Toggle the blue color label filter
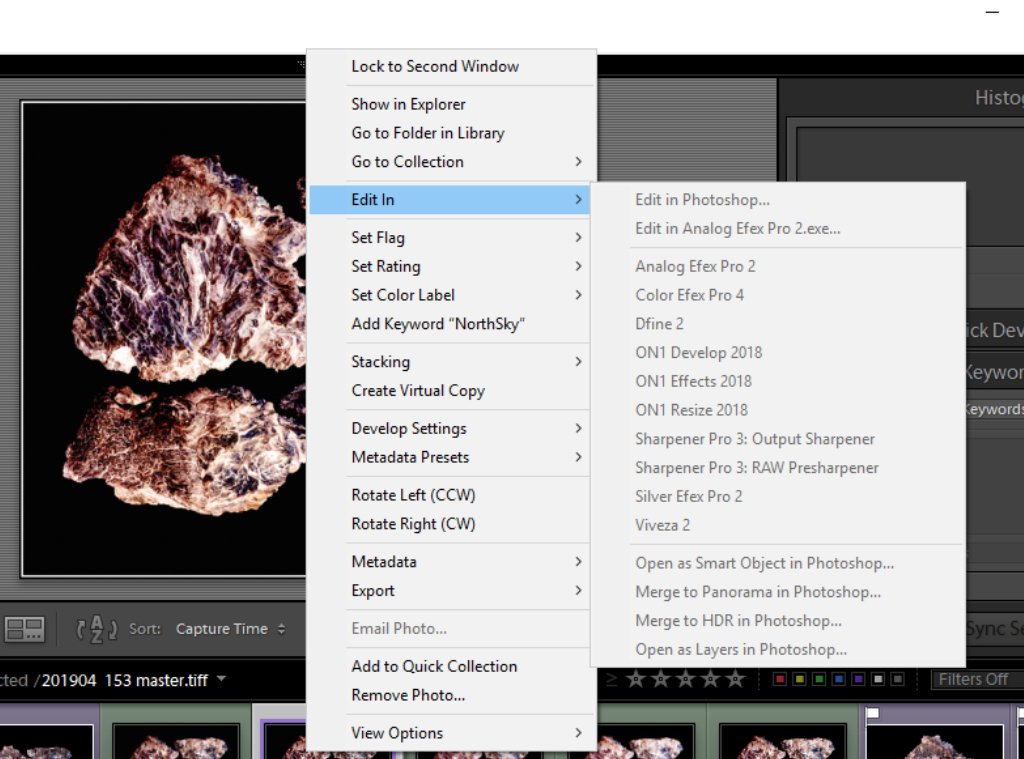The height and width of the screenshot is (759, 1024). click(x=839, y=679)
